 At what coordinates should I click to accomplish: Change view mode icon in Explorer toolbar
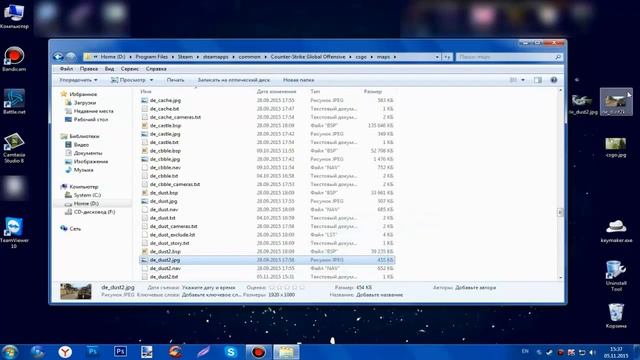(513, 80)
